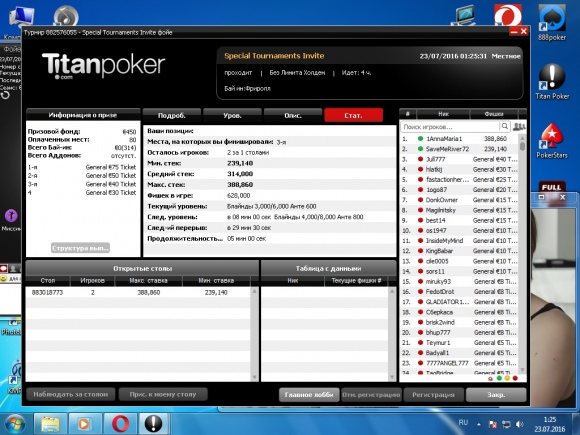Switch to Opera browser in taskbar
The height and width of the screenshot is (435, 580).
(x=120, y=424)
